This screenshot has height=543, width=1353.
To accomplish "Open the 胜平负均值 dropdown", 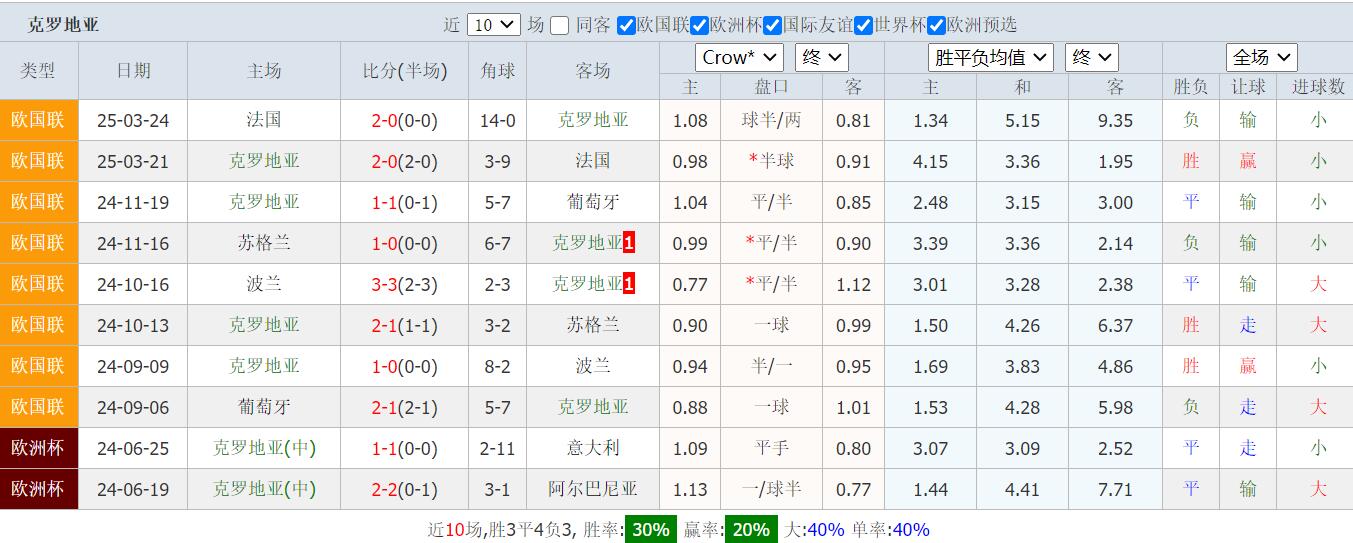I will [x=990, y=58].
